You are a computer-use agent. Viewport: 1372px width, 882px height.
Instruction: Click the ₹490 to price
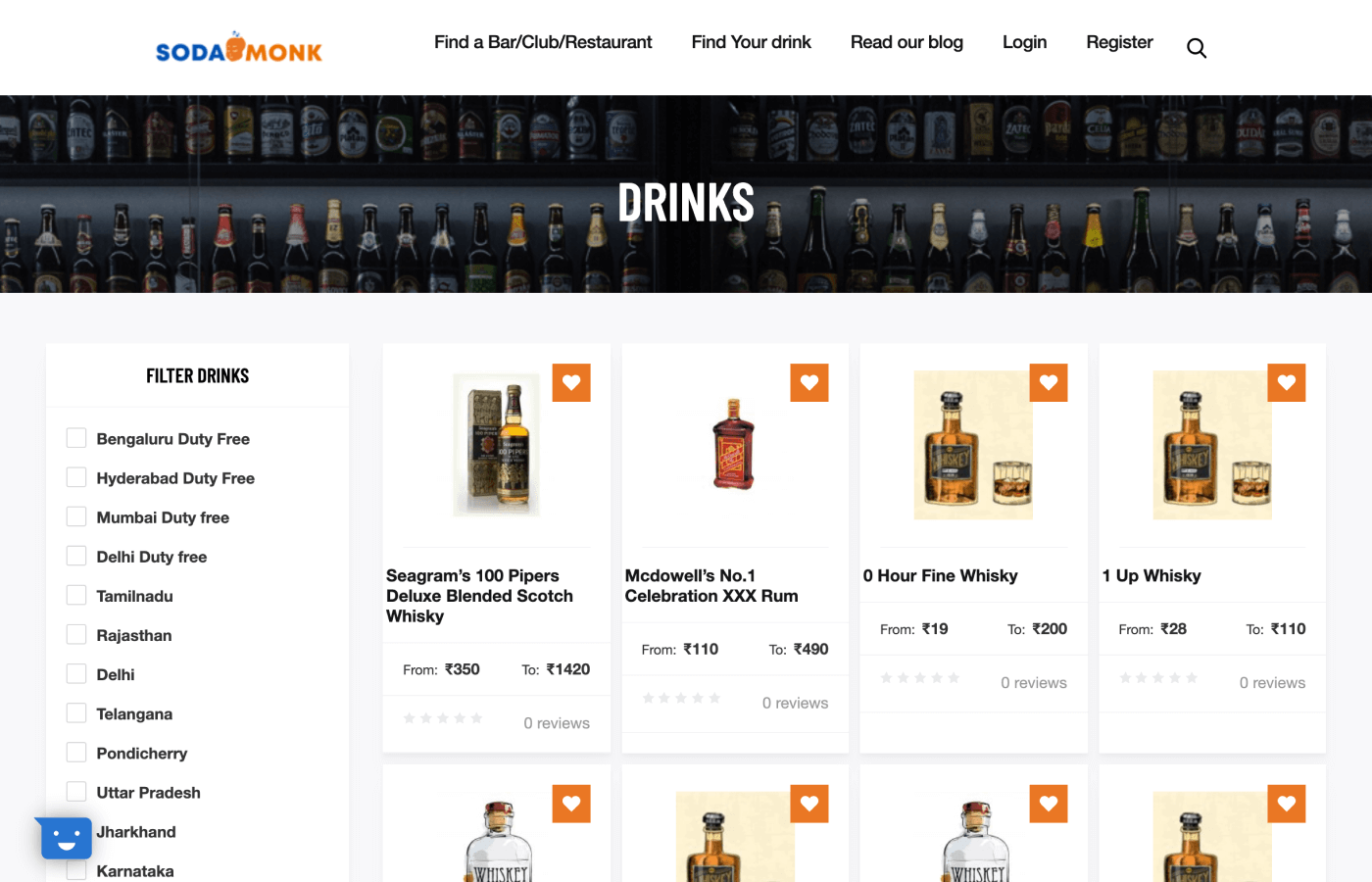[811, 649]
